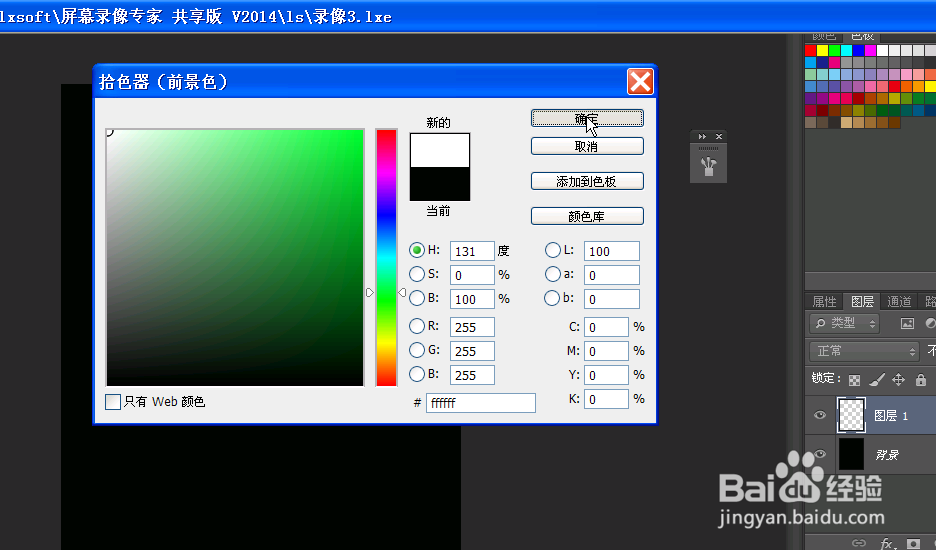Screen dimensions: 936x550
Task: Click the L value field showing 100
Action: coord(612,251)
